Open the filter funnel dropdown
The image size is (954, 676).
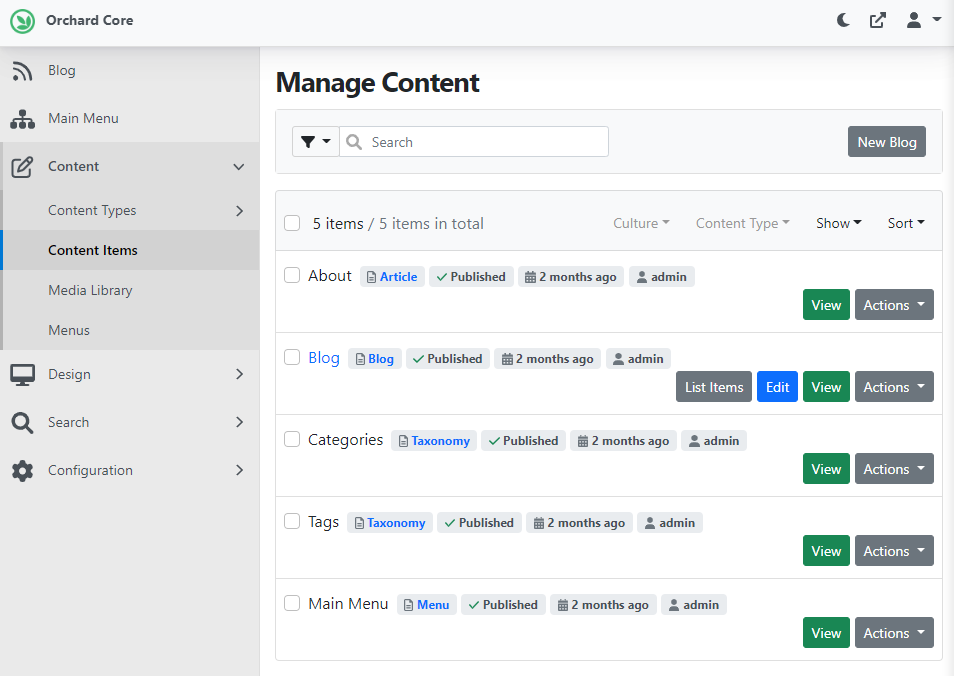pyautogui.click(x=316, y=142)
